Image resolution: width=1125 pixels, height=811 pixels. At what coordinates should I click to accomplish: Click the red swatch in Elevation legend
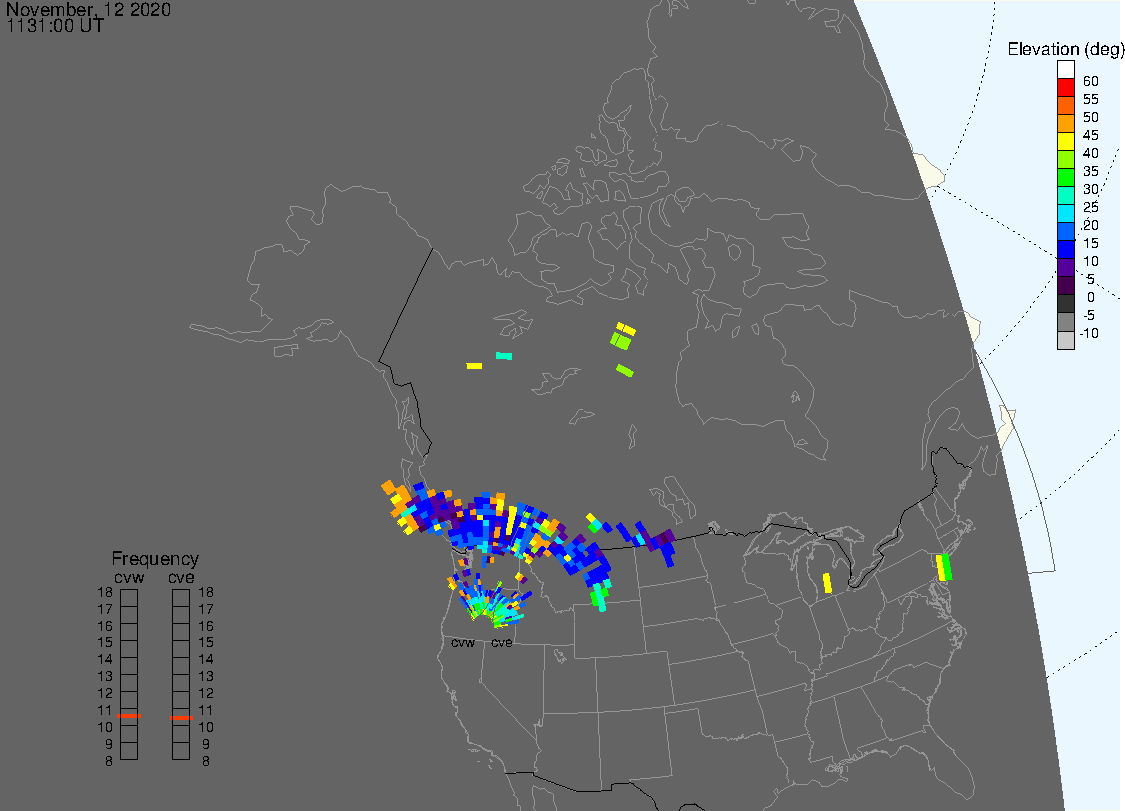(x=1065, y=88)
